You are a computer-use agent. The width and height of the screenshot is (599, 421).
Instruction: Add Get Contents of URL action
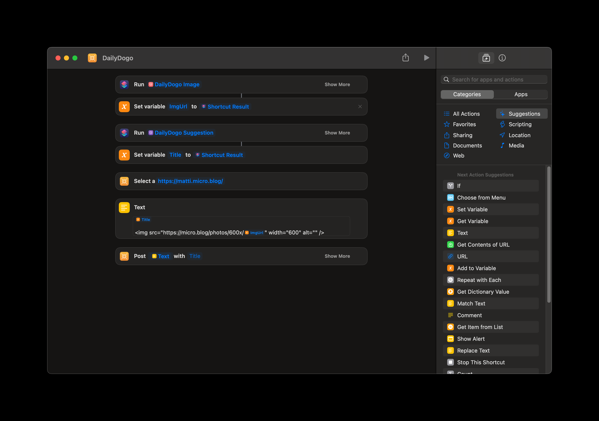click(491, 245)
